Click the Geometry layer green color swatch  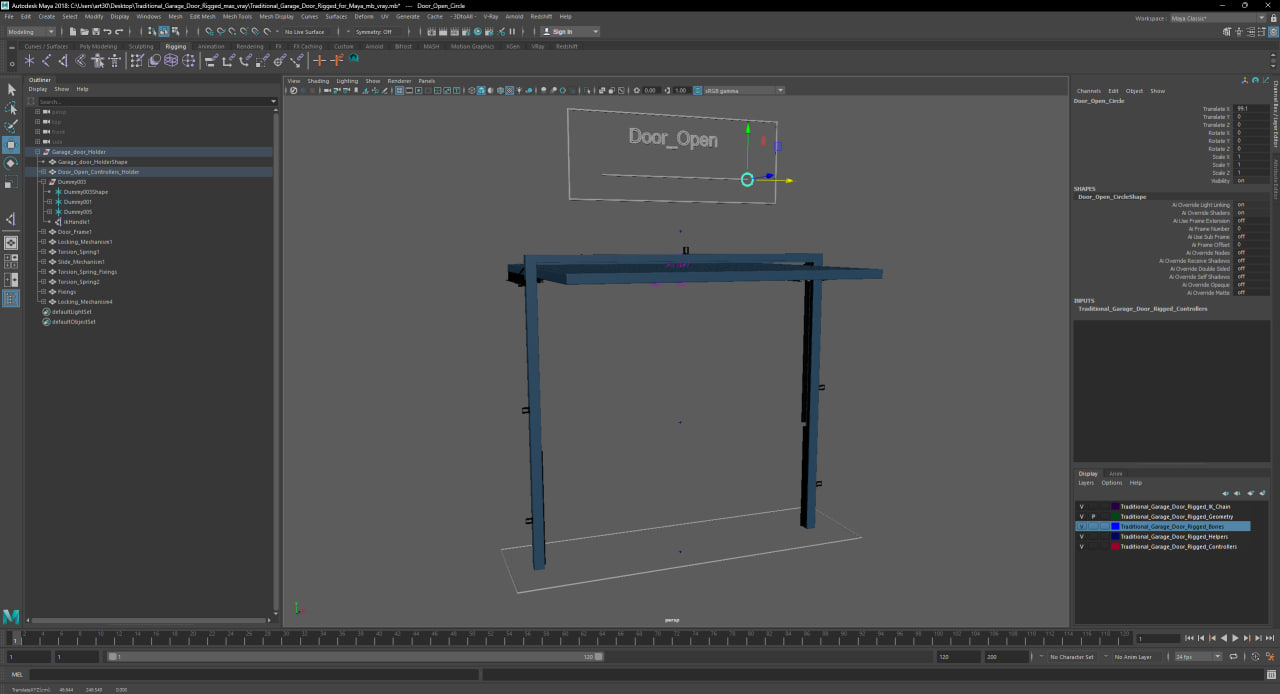pyautogui.click(x=1115, y=517)
